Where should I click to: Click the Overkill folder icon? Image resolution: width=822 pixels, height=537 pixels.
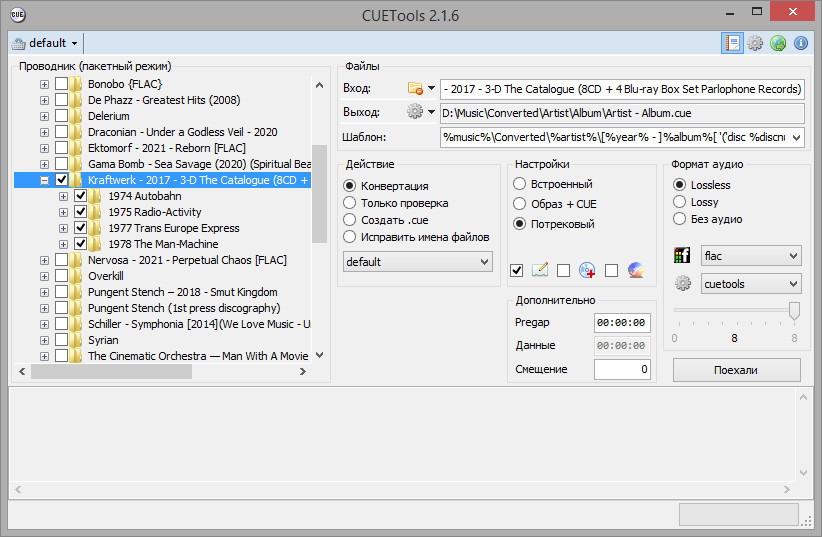pos(76,276)
